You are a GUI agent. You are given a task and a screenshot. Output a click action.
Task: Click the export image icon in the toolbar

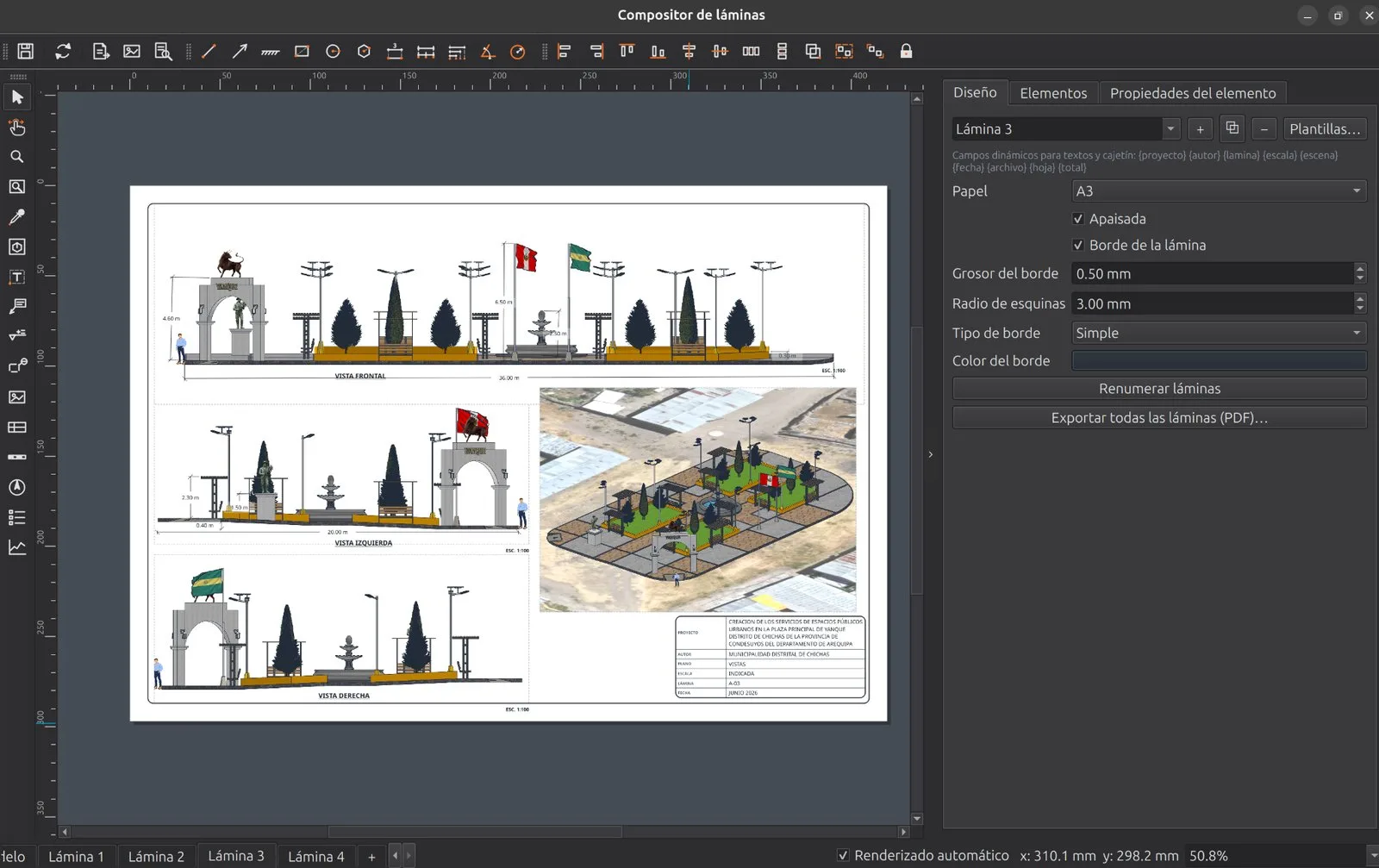point(132,52)
